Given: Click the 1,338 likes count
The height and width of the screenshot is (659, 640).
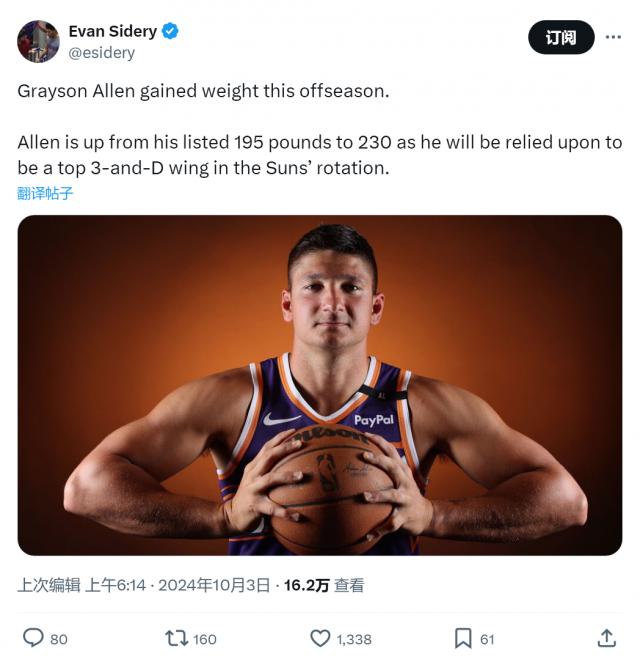Looking at the screenshot, I should [x=353, y=639].
